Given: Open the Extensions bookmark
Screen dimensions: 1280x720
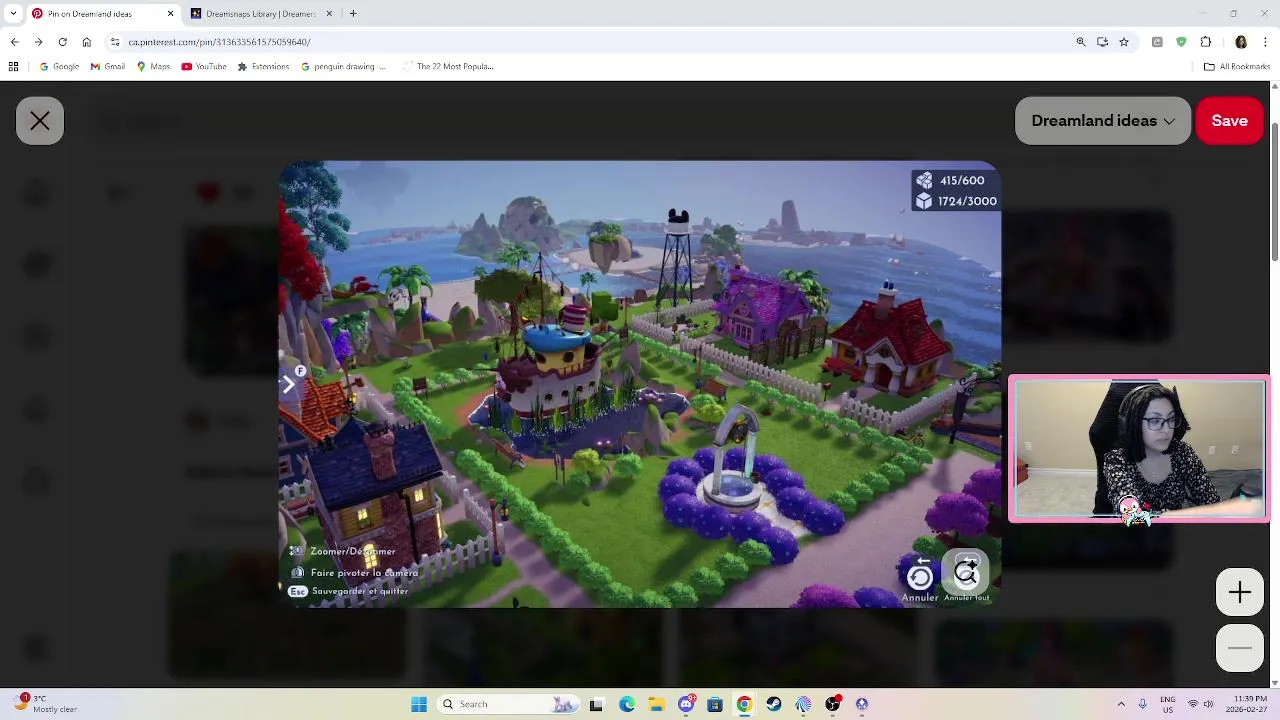Looking at the screenshot, I should coord(263,67).
